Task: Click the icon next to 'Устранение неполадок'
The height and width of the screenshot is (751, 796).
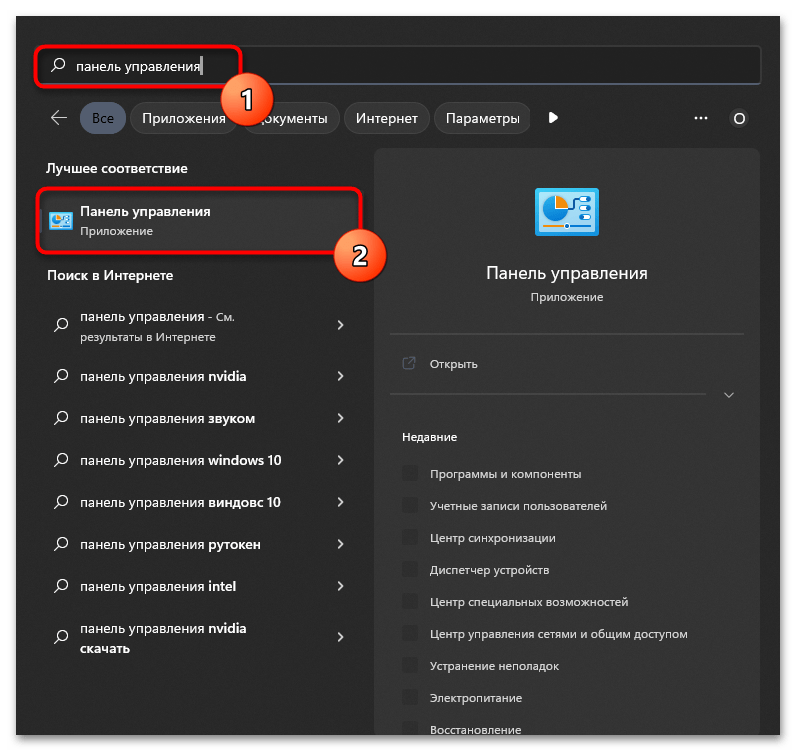Action: pos(410,665)
